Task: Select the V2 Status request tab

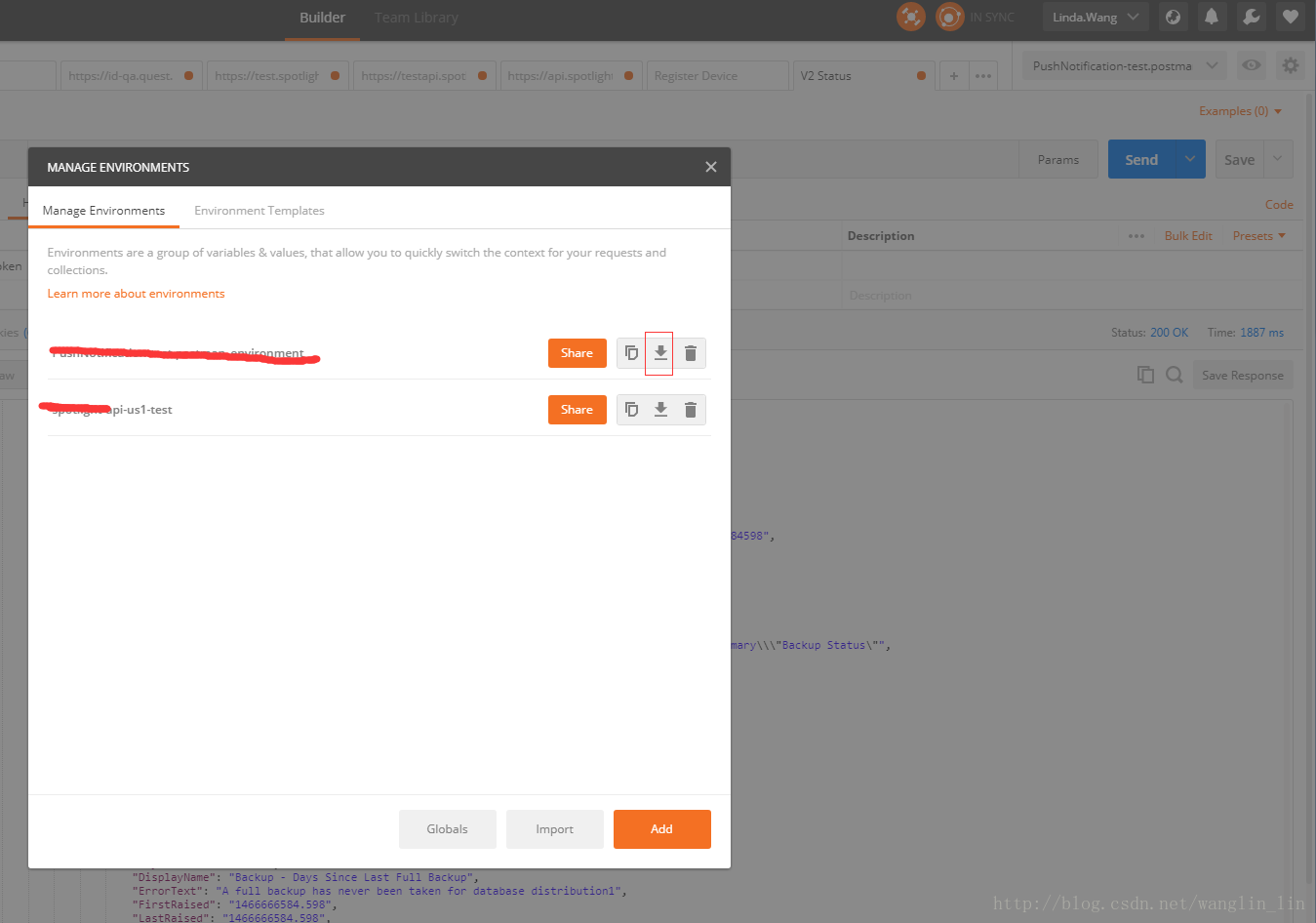Action: click(863, 76)
